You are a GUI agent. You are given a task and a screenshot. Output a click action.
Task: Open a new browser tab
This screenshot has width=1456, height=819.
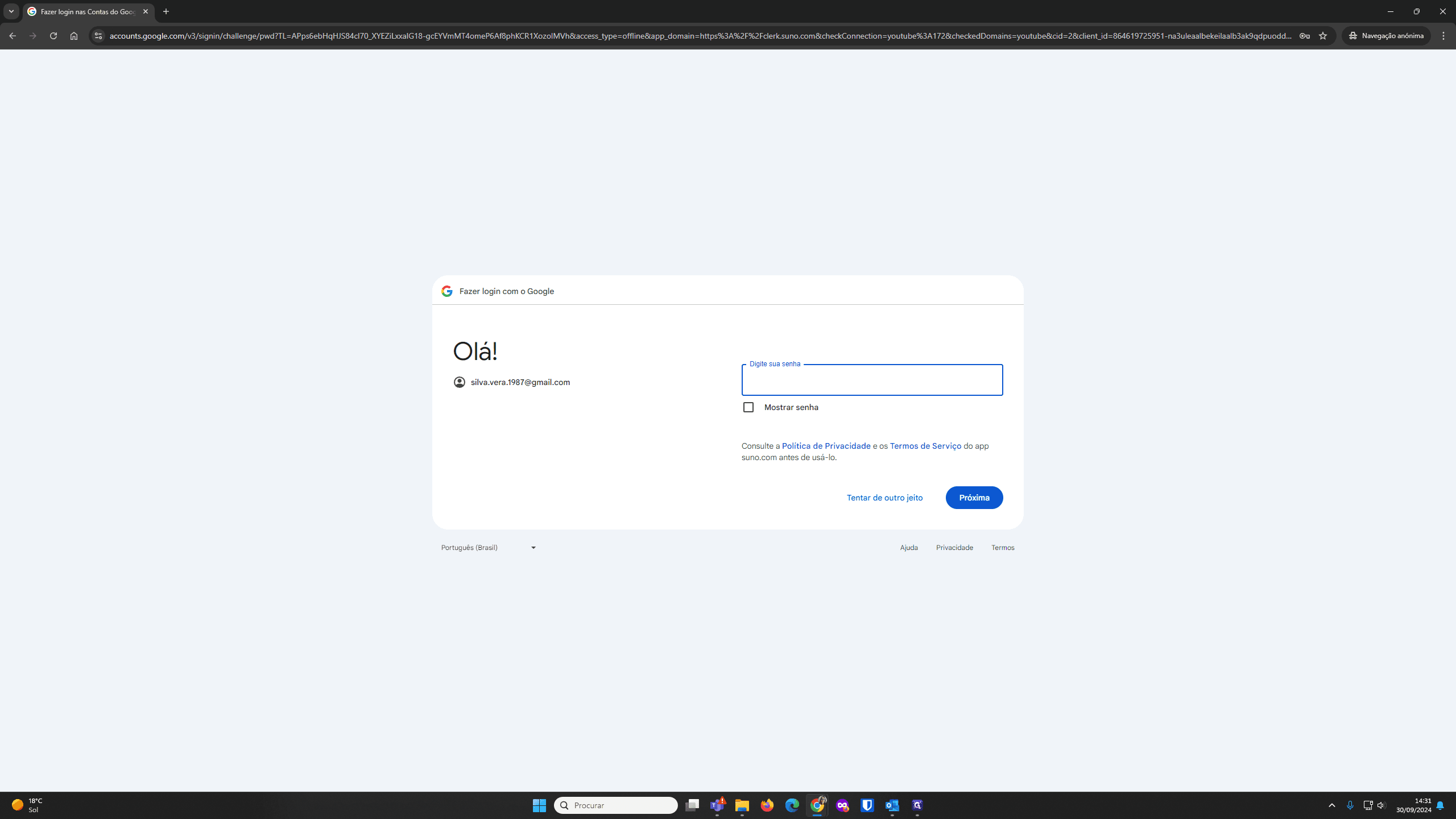pos(166,11)
